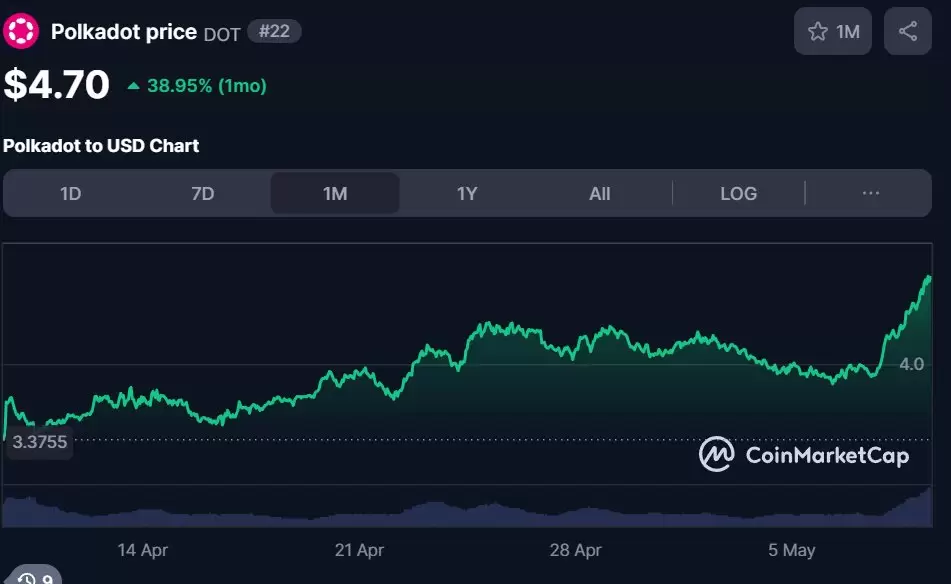
Task: Toggle the LOG scale option
Action: [738, 193]
